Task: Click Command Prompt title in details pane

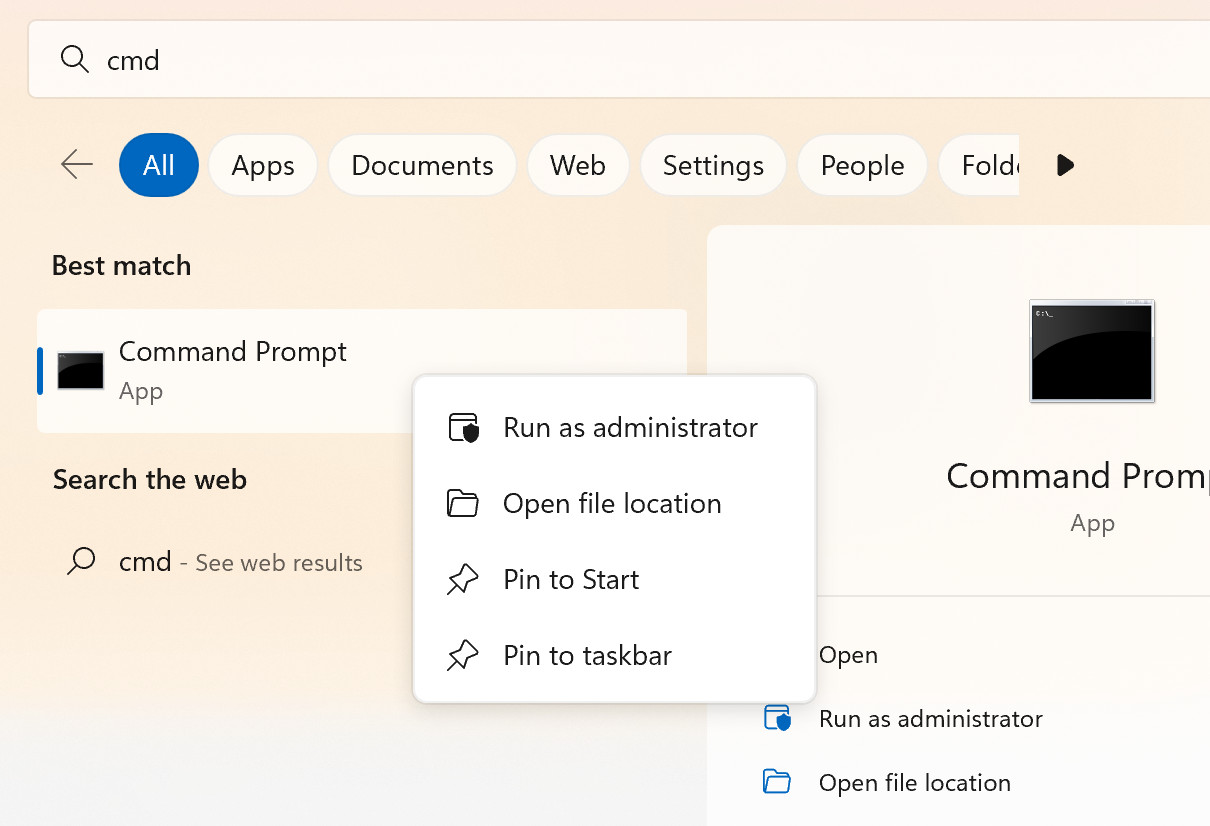Action: click(x=1078, y=476)
